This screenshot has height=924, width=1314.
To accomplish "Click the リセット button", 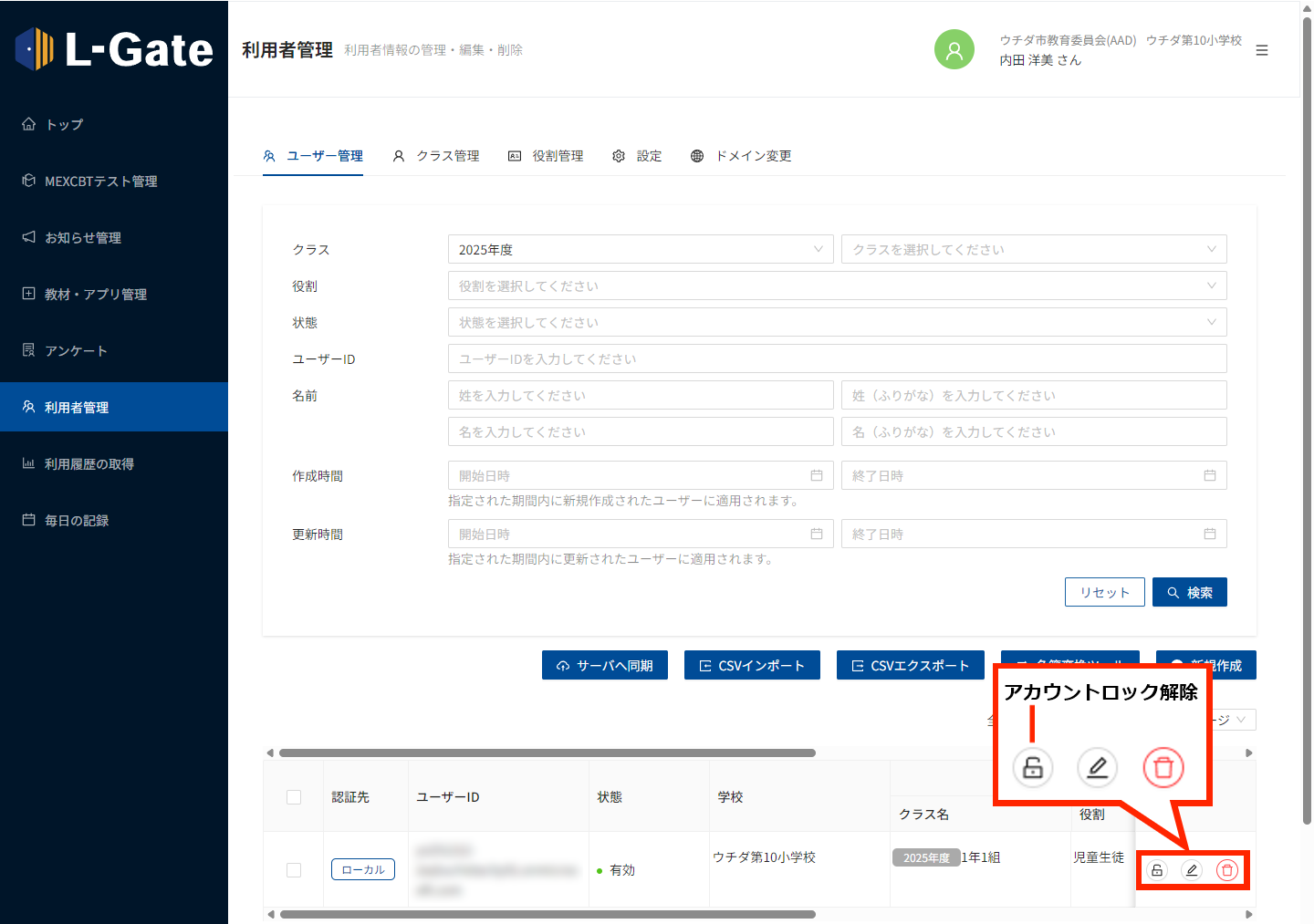I will (x=1104, y=592).
